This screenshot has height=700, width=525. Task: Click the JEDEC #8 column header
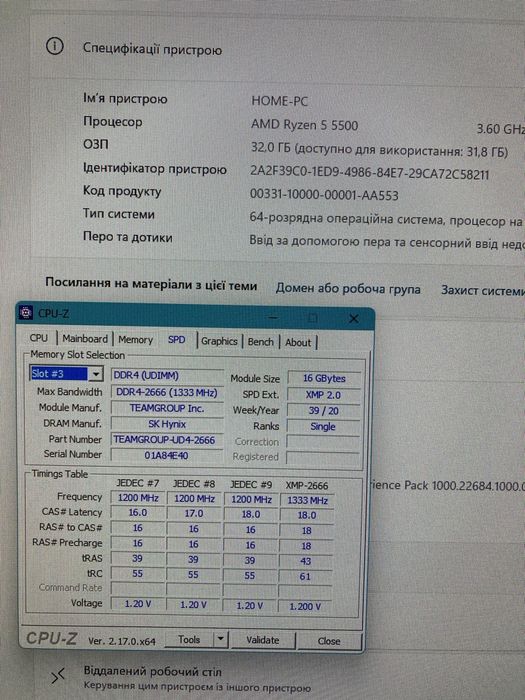point(194,483)
